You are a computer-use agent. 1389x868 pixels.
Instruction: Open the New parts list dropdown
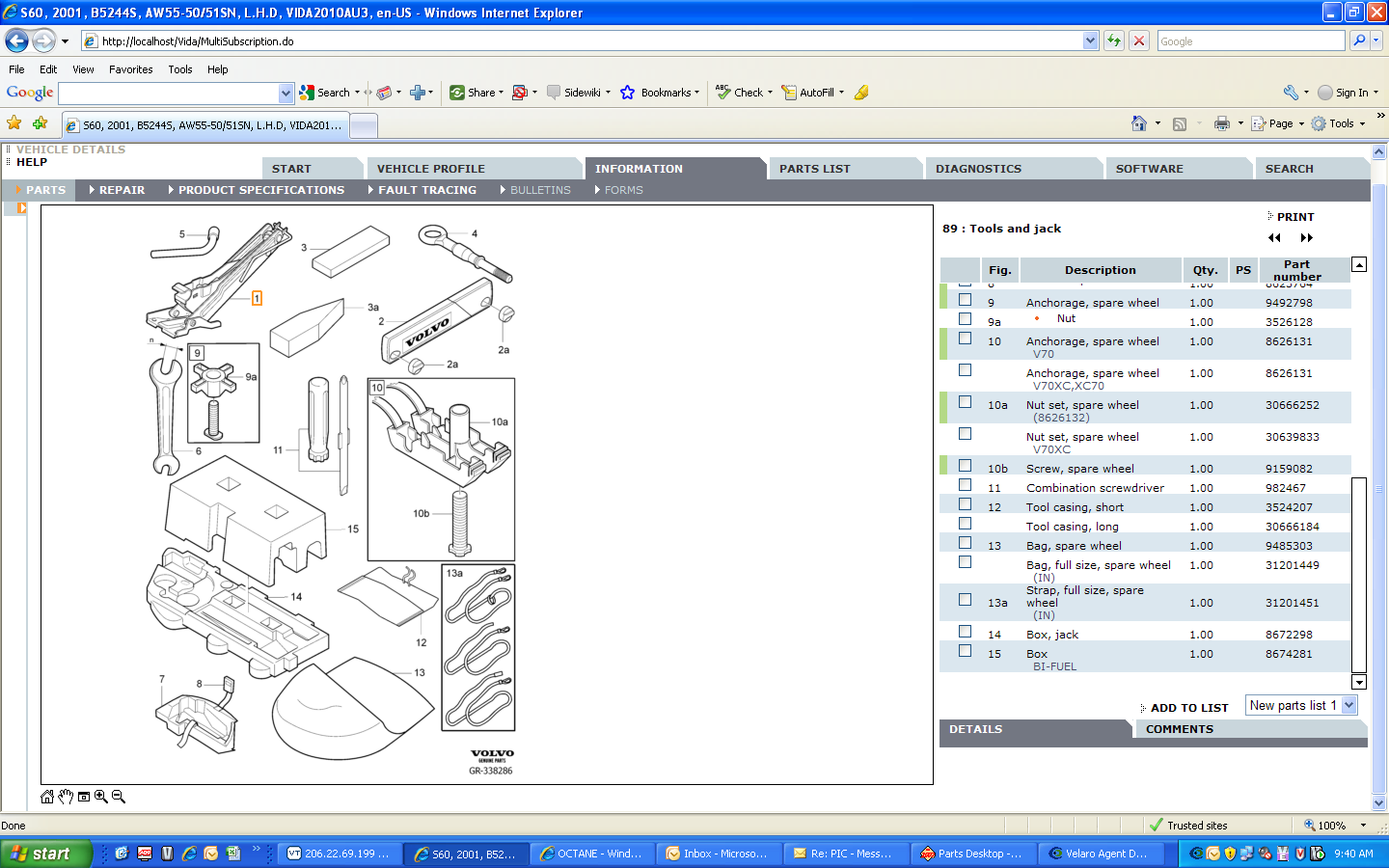[1348, 706]
